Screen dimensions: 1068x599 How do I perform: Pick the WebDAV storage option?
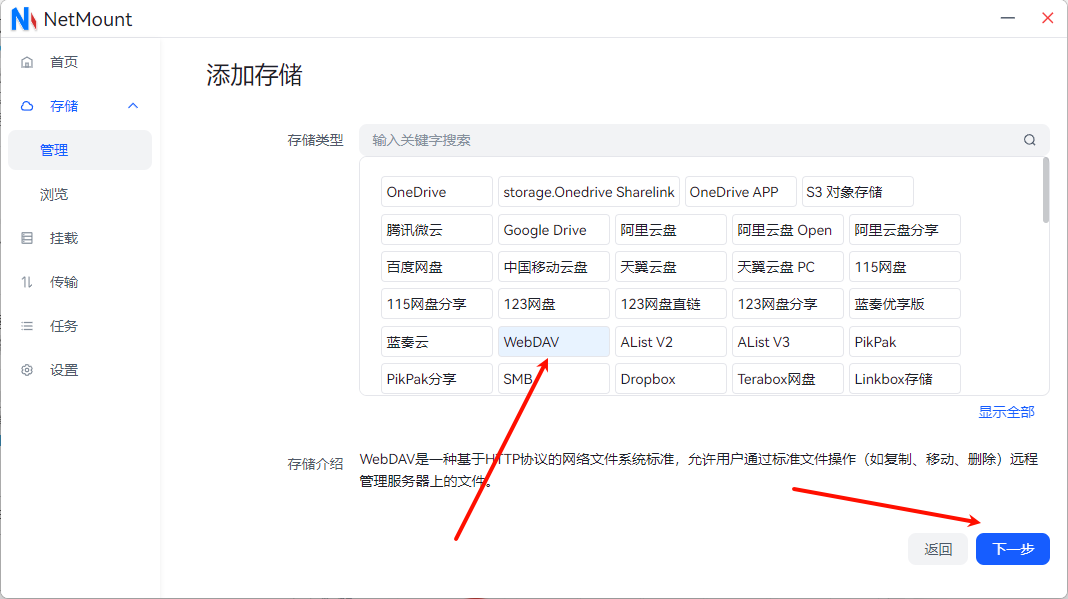[554, 341]
